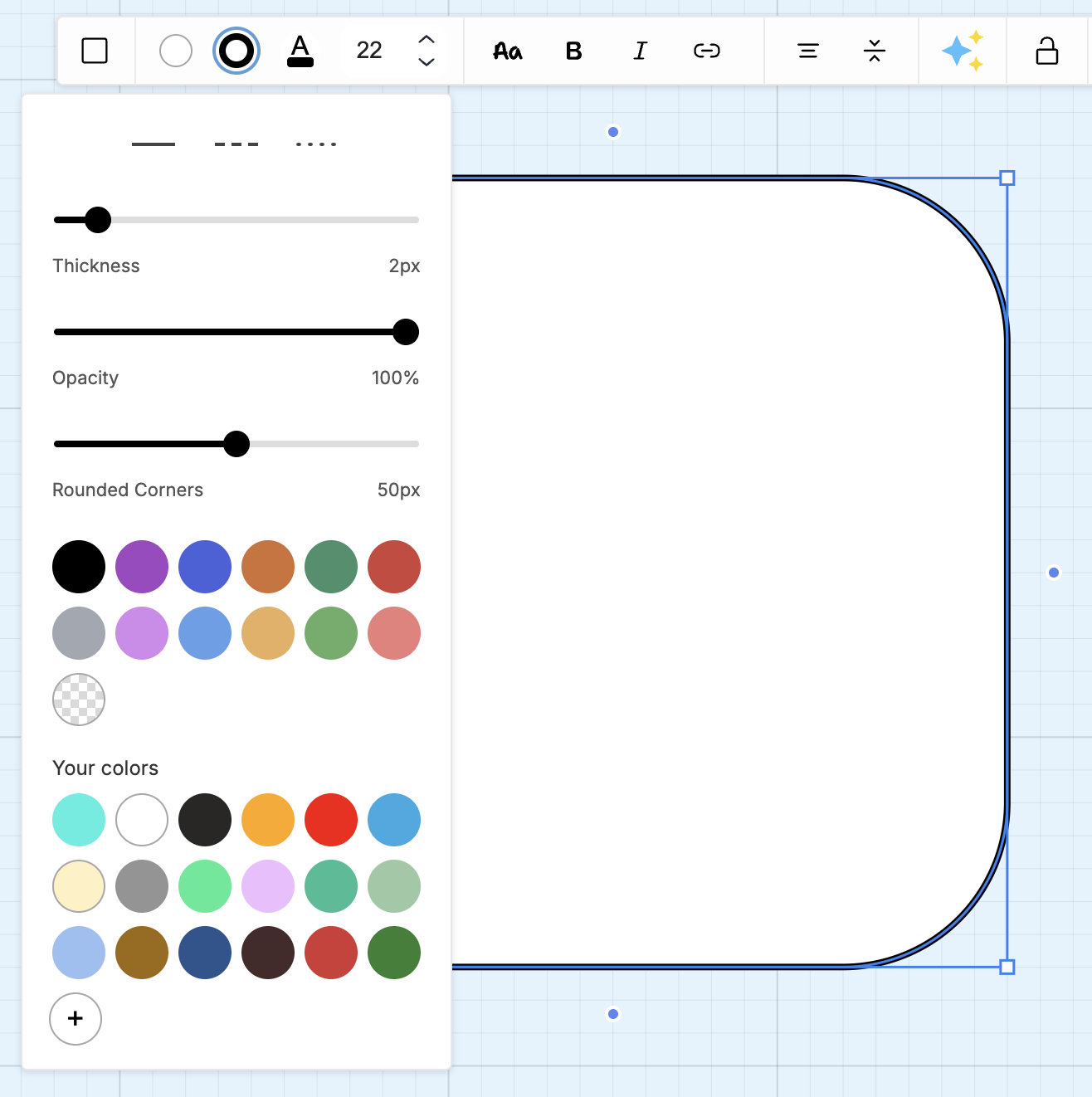Choose the transparent checkered swatch
The image size is (1092, 1097).
coord(79,700)
